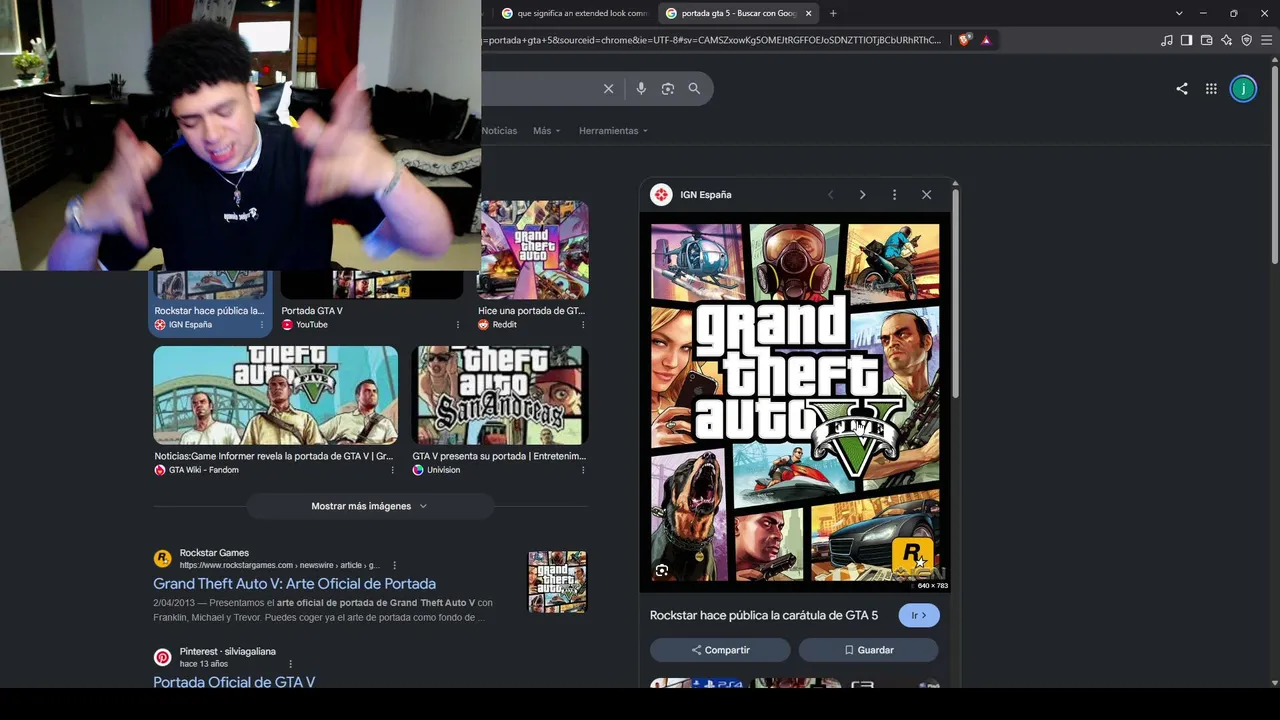This screenshot has width=1280, height=720.
Task: Open the tab search dropdown arrow
Action: coord(1179,13)
